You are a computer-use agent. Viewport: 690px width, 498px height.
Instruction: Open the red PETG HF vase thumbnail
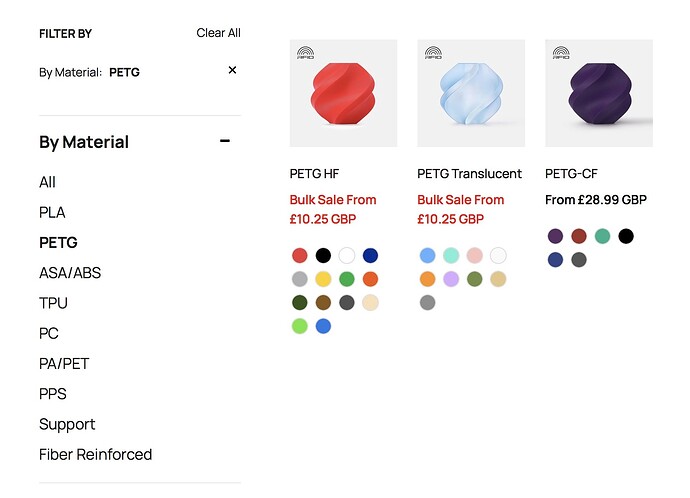343,93
